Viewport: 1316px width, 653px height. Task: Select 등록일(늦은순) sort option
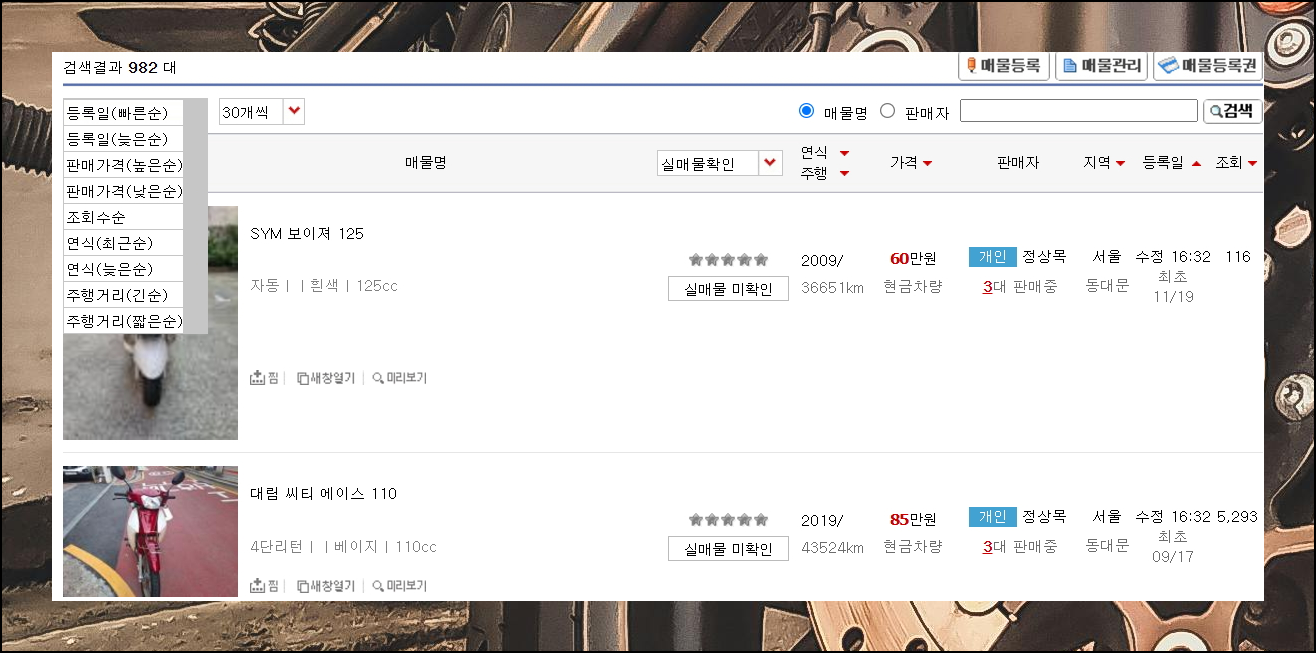click(124, 138)
